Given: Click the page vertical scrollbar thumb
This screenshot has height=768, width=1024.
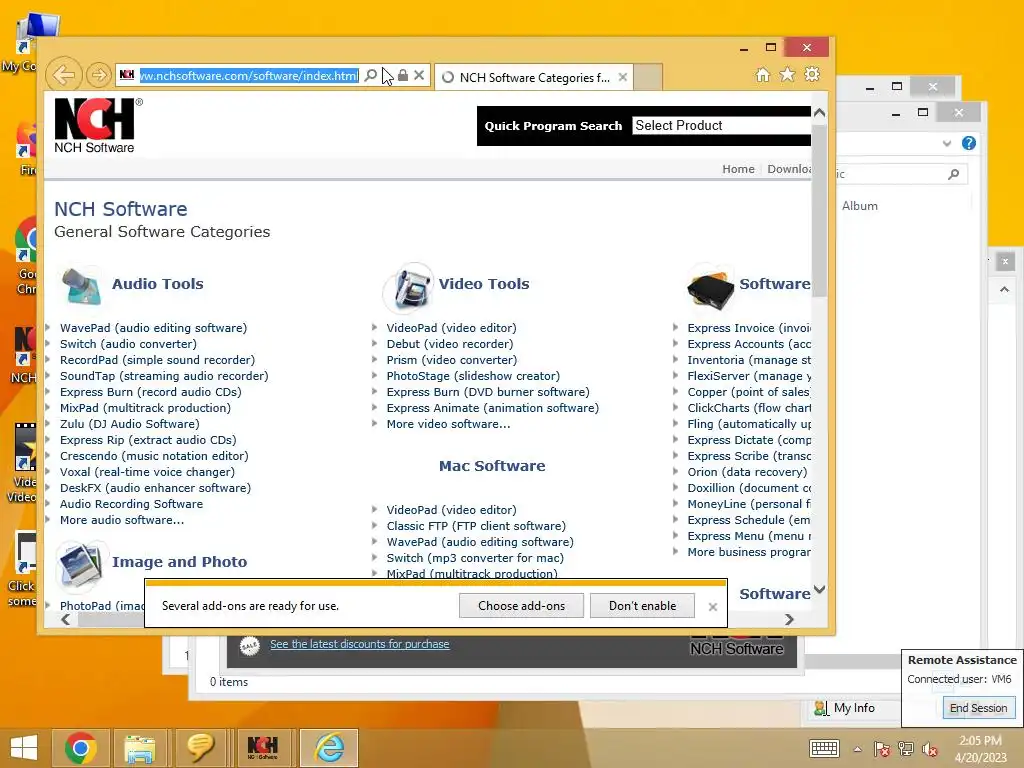Looking at the screenshot, I should coord(820,209).
